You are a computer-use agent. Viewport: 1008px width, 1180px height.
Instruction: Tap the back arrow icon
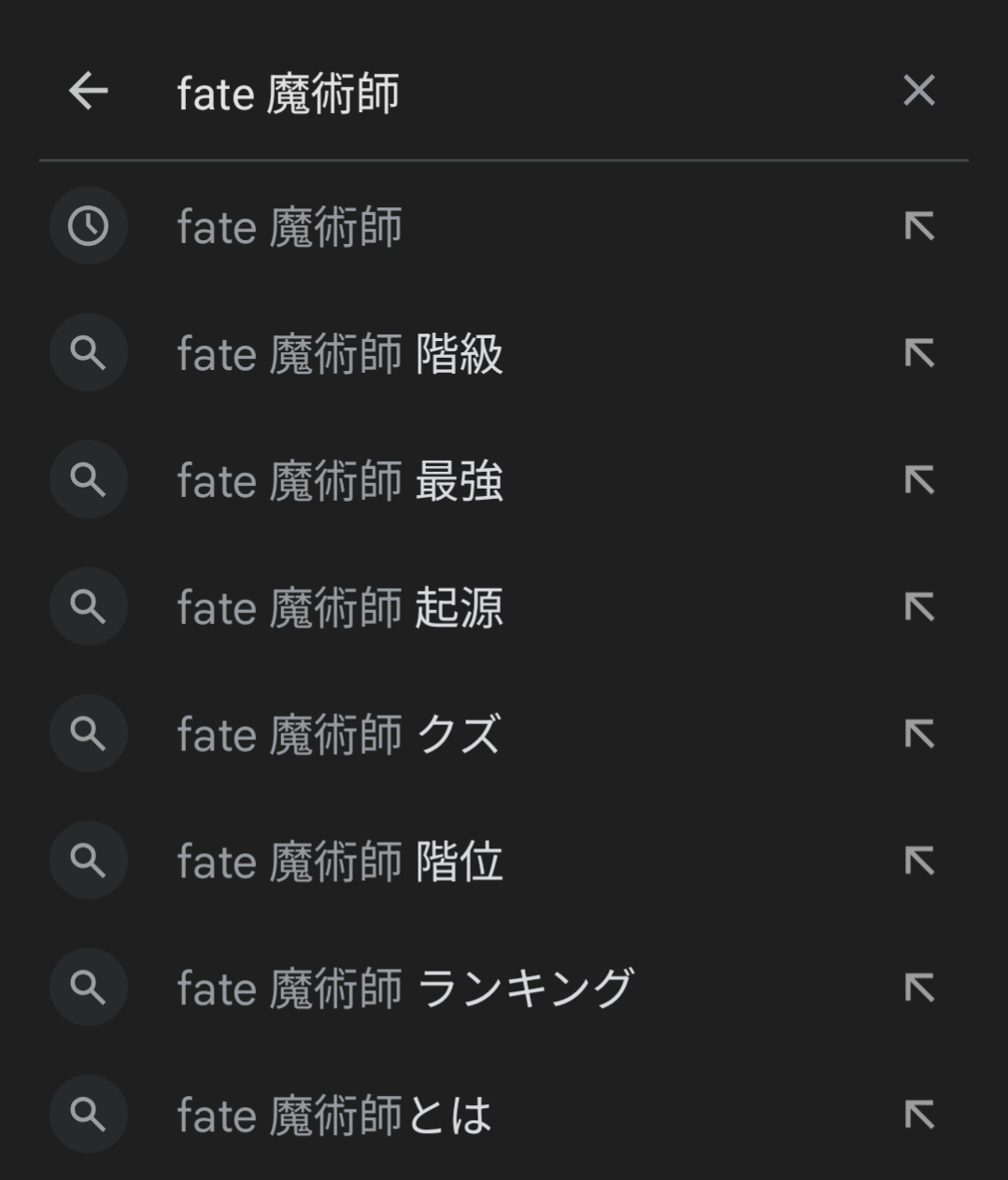click(x=89, y=92)
